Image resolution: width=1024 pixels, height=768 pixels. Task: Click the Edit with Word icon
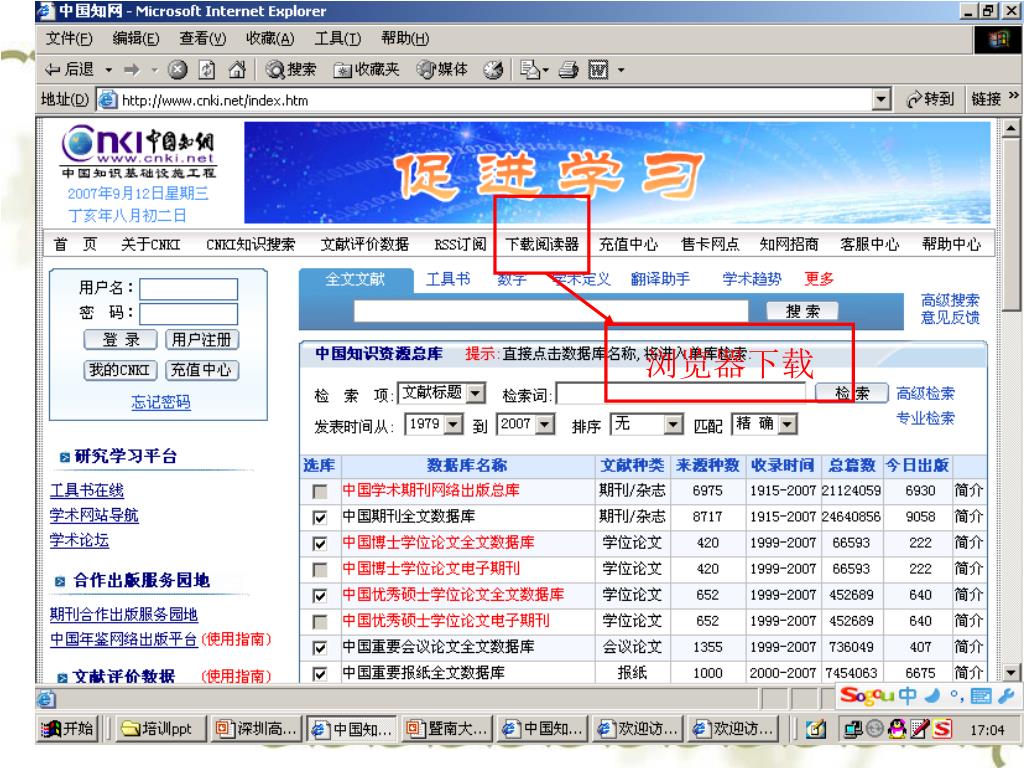point(598,69)
